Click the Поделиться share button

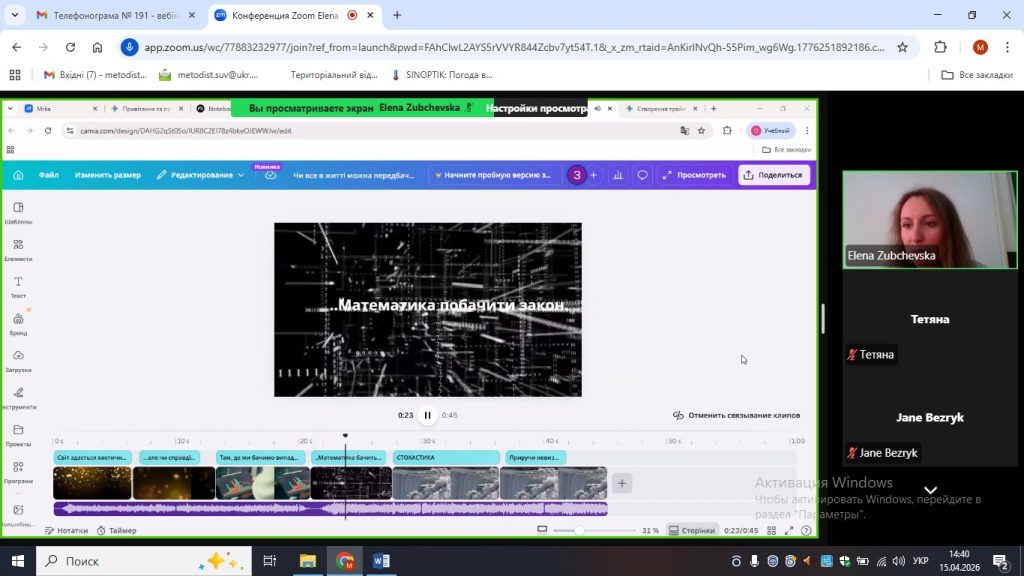pyautogui.click(x=774, y=175)
